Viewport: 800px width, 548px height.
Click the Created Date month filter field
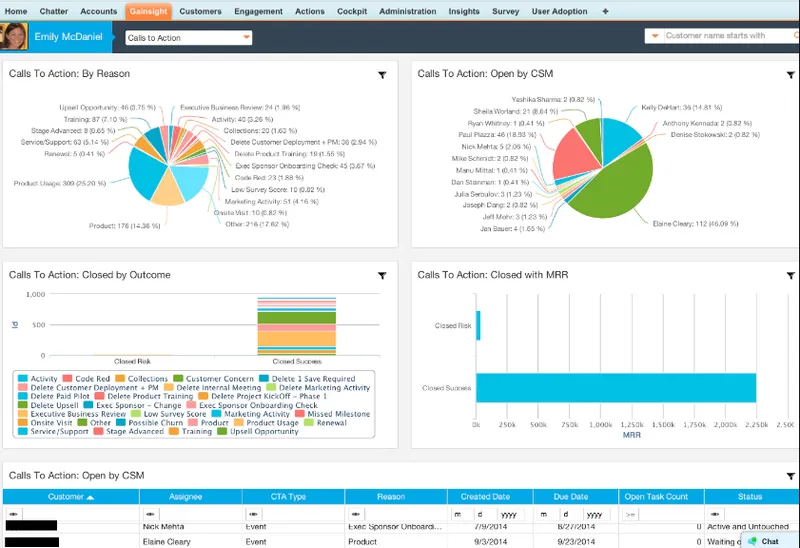(457, 514)
